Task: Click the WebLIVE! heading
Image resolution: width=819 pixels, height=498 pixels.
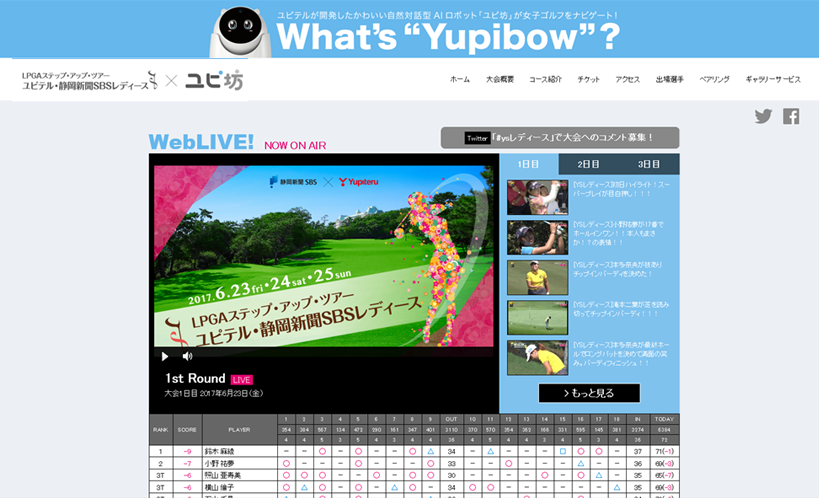Action: 201,142
